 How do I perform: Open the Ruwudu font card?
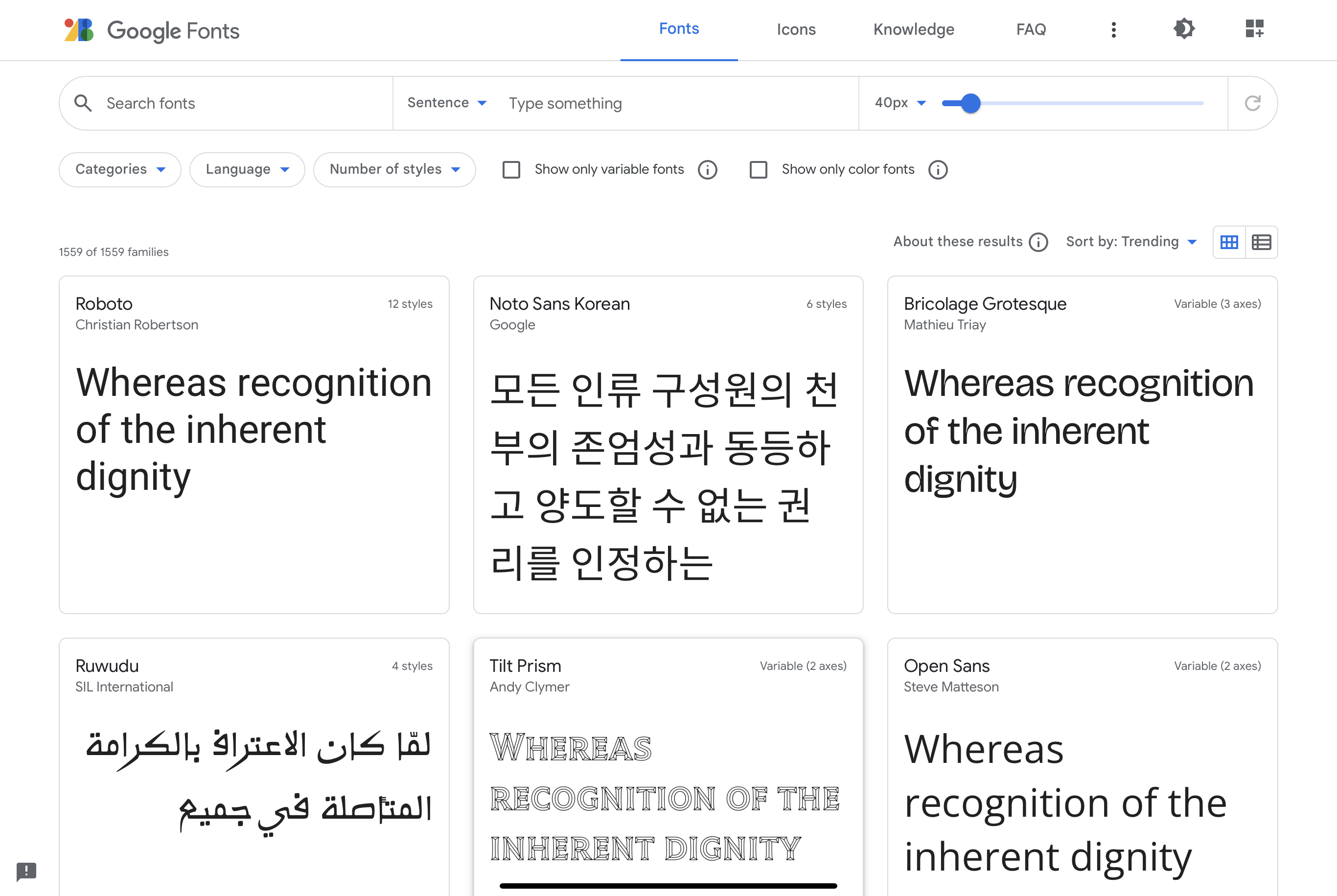[254, 767]
